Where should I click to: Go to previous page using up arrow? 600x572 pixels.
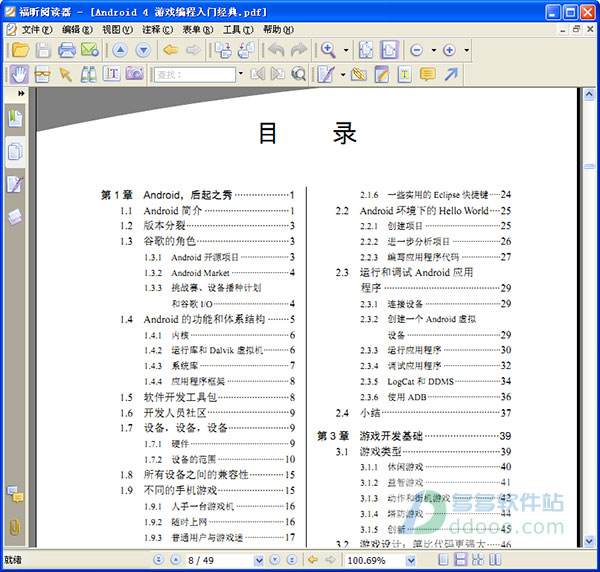pyautogui.click(x=120, y=50)
